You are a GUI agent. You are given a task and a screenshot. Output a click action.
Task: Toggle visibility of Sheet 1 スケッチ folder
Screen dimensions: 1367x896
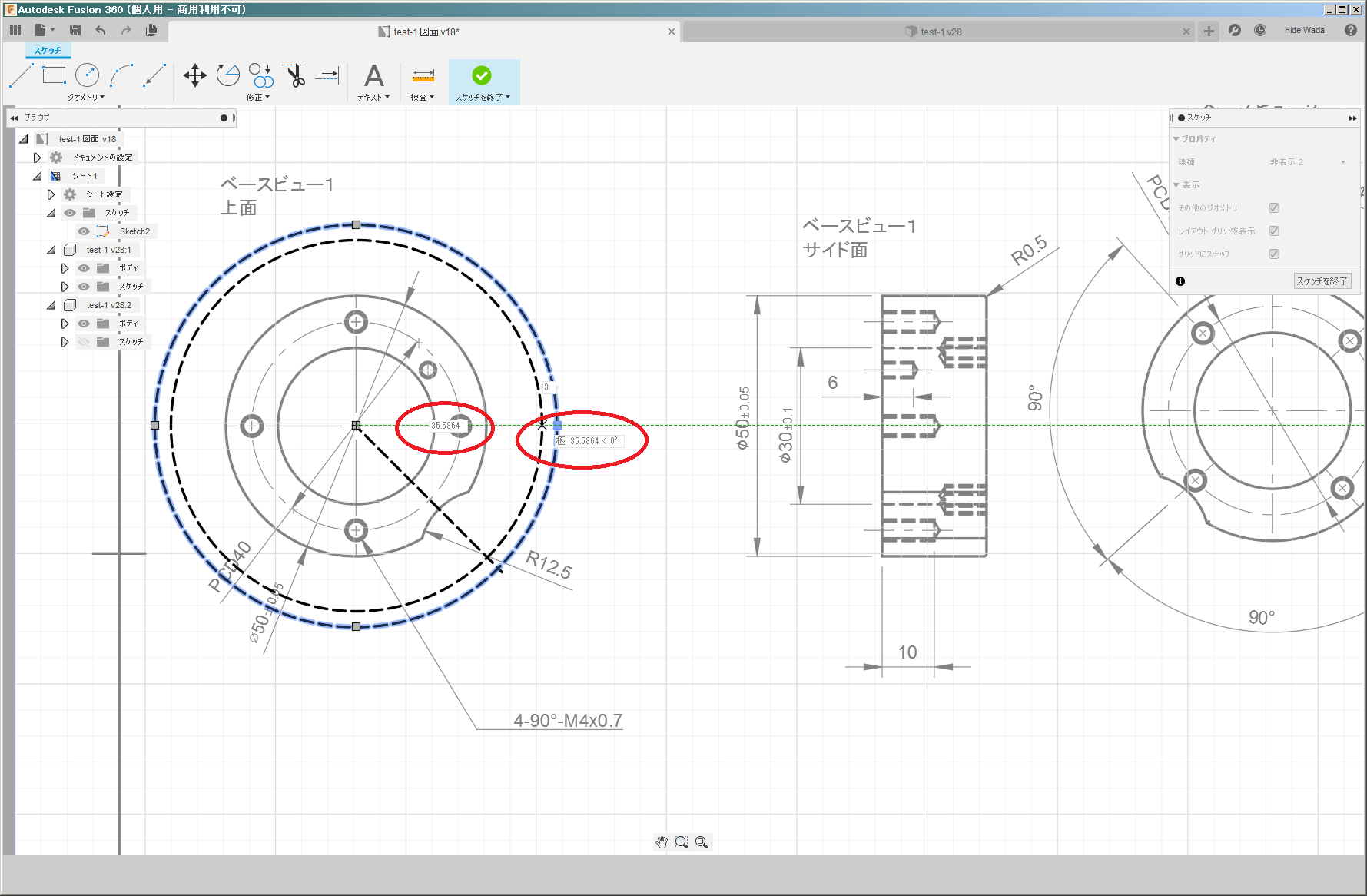coord(70,213)
